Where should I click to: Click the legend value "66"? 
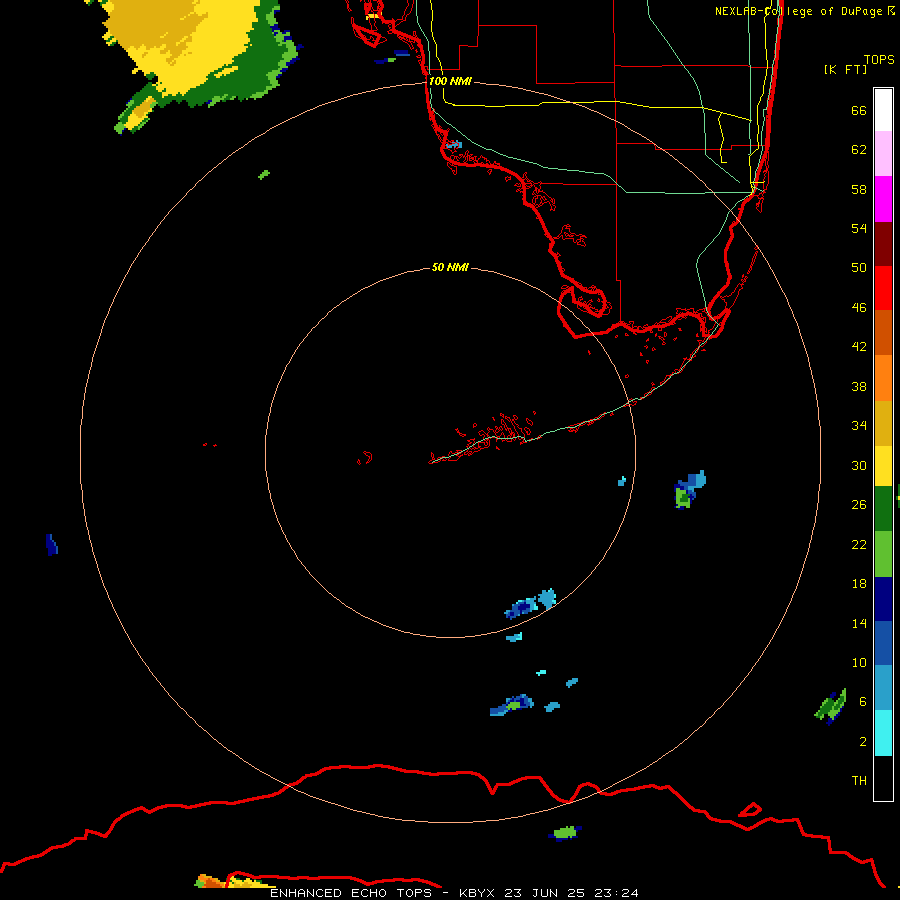[x=859, y=111]
